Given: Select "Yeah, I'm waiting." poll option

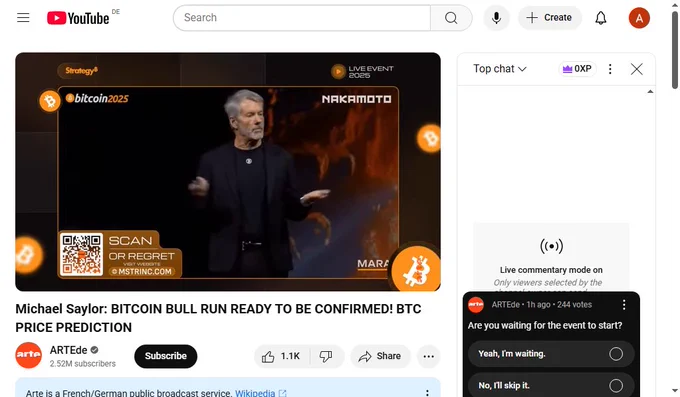Looking at the screenshot, I should [x=551, y=354].
